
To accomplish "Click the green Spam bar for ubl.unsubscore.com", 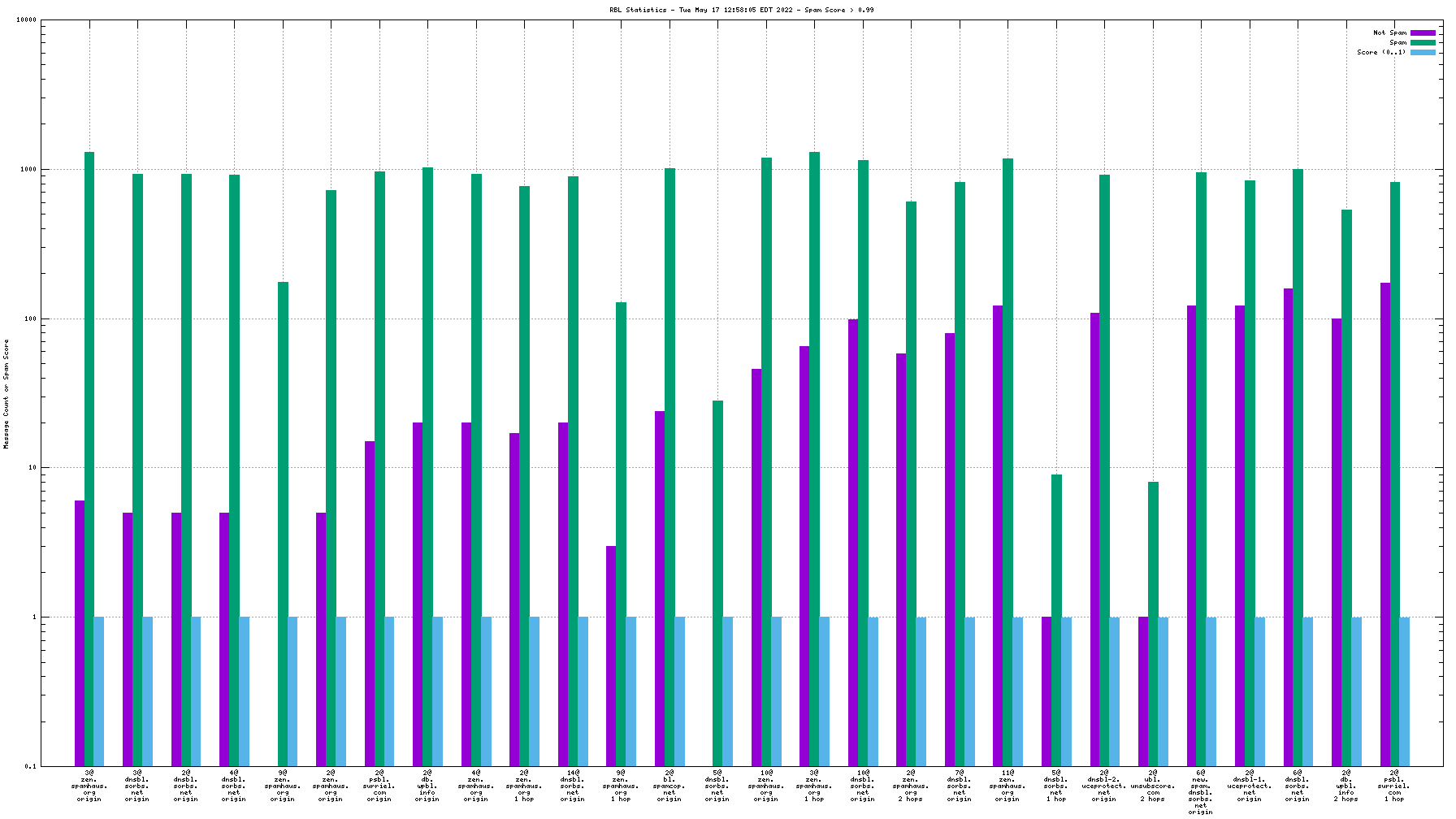I will tap(1153, 624).
